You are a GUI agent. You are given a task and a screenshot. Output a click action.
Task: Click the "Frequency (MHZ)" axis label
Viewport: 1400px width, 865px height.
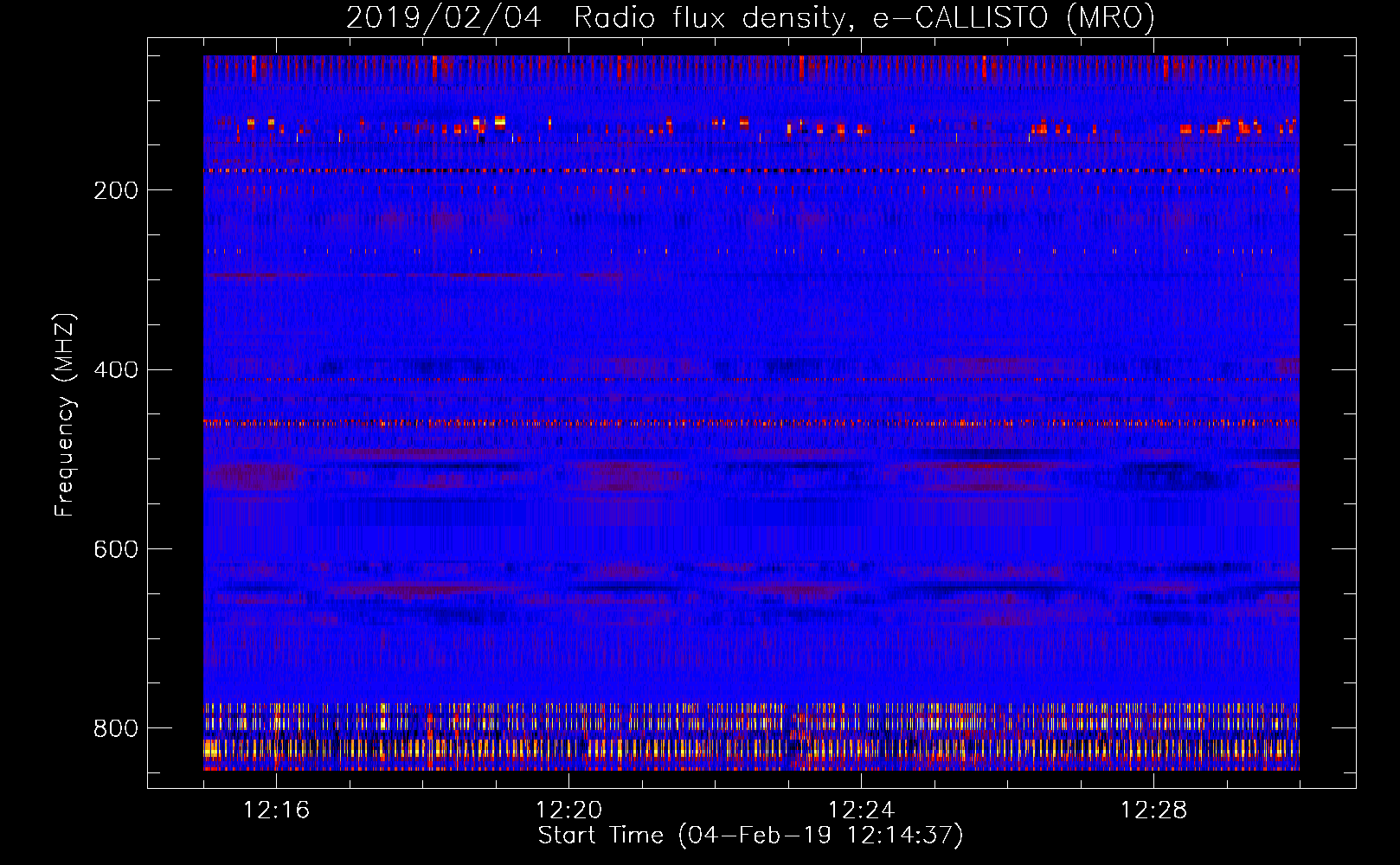(x=65, y=414)
